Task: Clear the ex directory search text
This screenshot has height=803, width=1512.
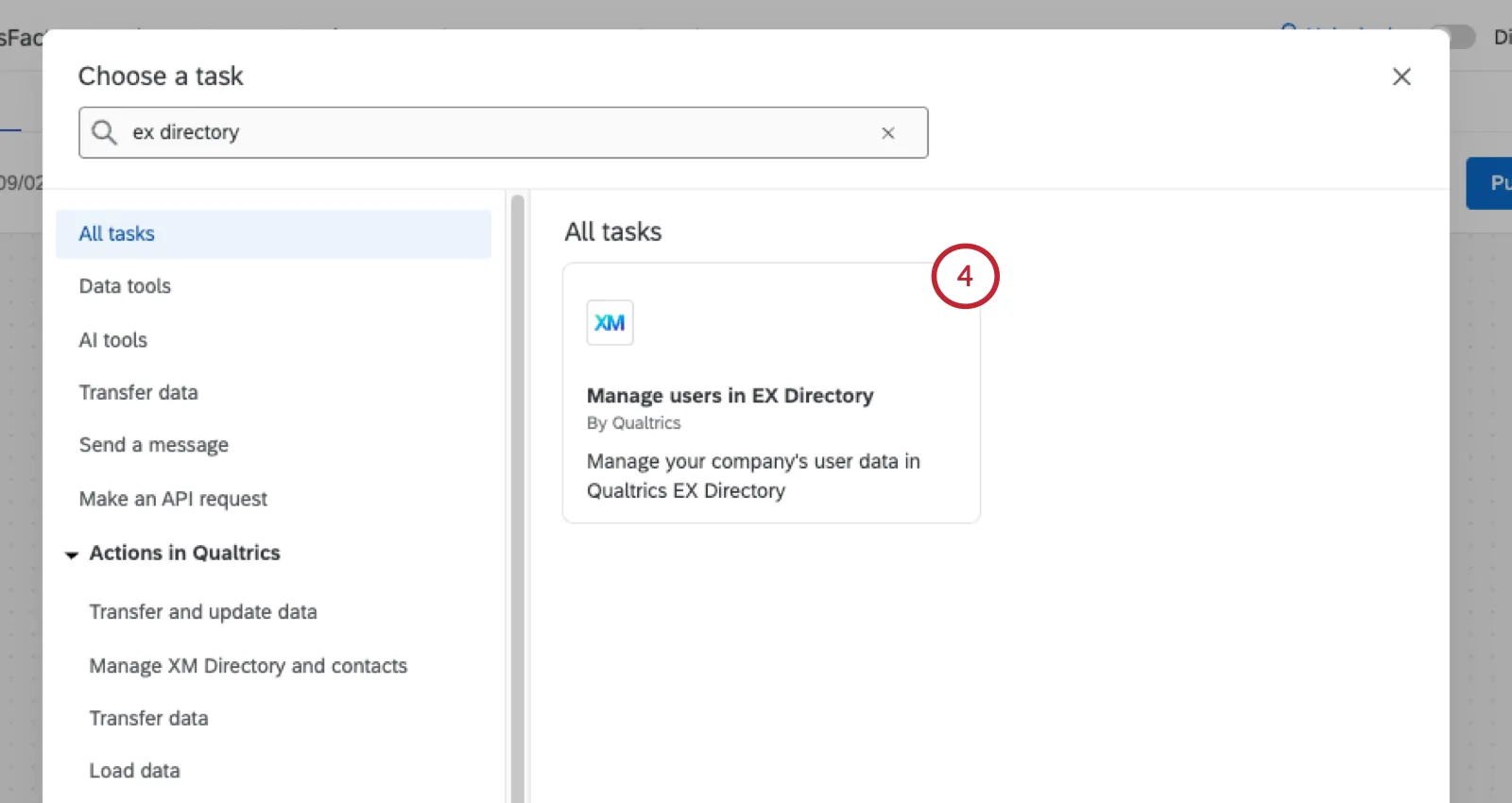Action: [887, 133]
